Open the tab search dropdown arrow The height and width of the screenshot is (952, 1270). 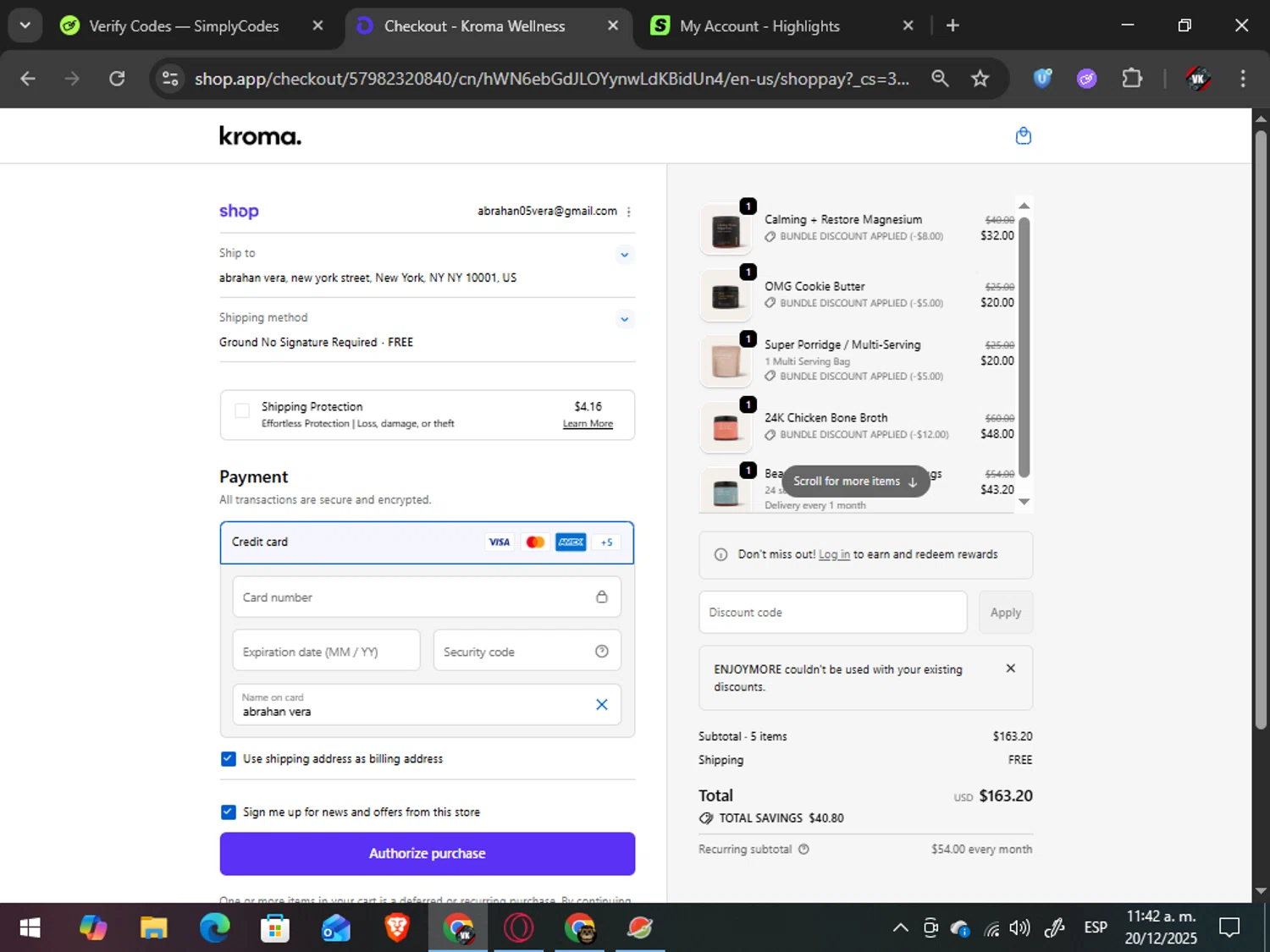25,25
